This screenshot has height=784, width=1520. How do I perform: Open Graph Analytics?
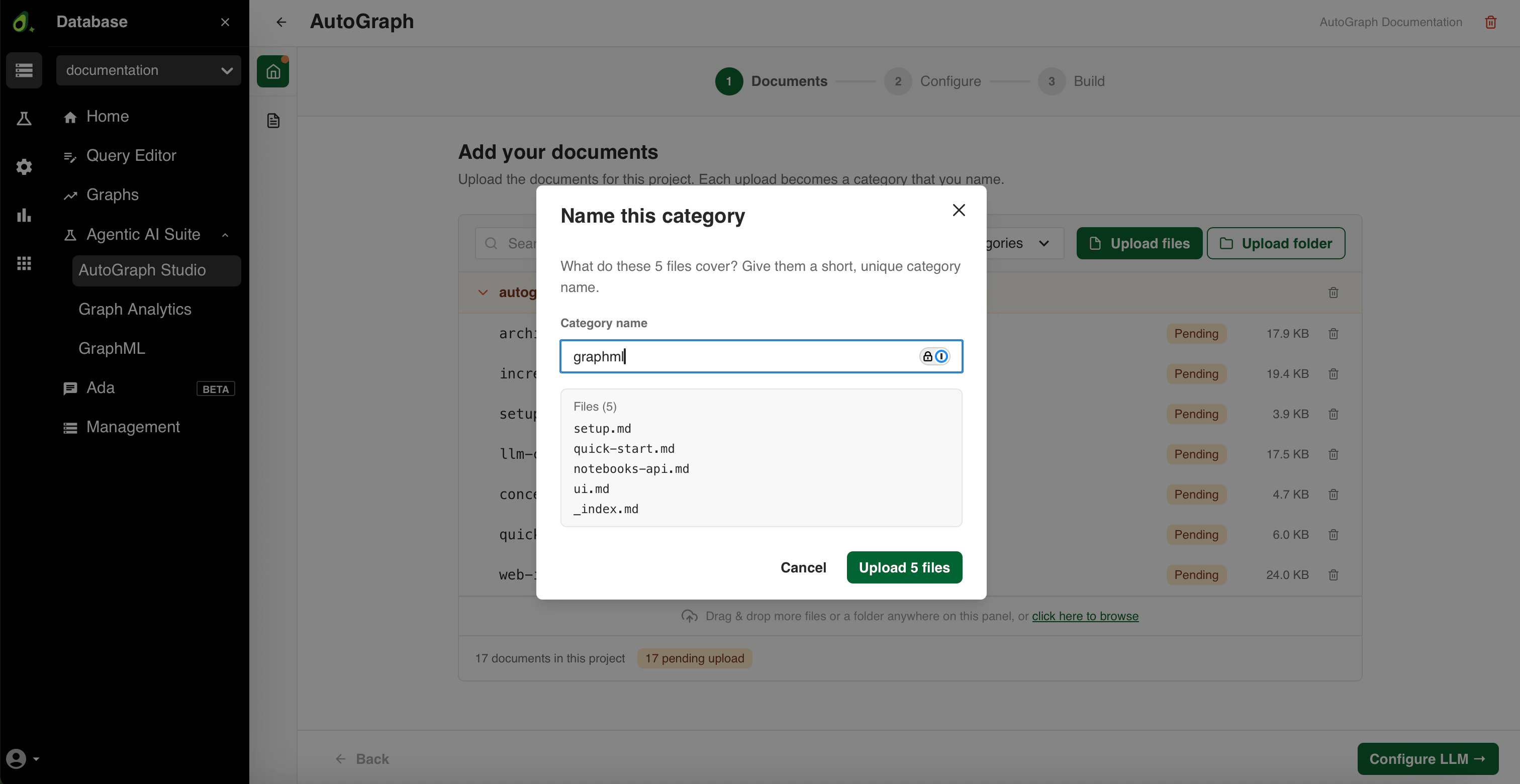pos(135,309)
